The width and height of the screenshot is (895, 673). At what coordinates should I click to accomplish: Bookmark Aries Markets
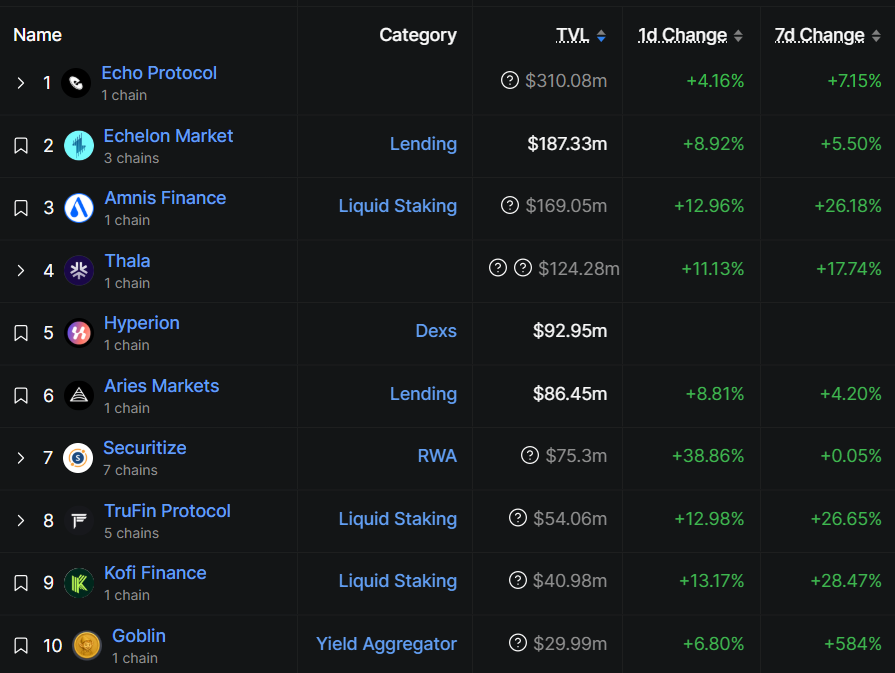pos(21,396)
